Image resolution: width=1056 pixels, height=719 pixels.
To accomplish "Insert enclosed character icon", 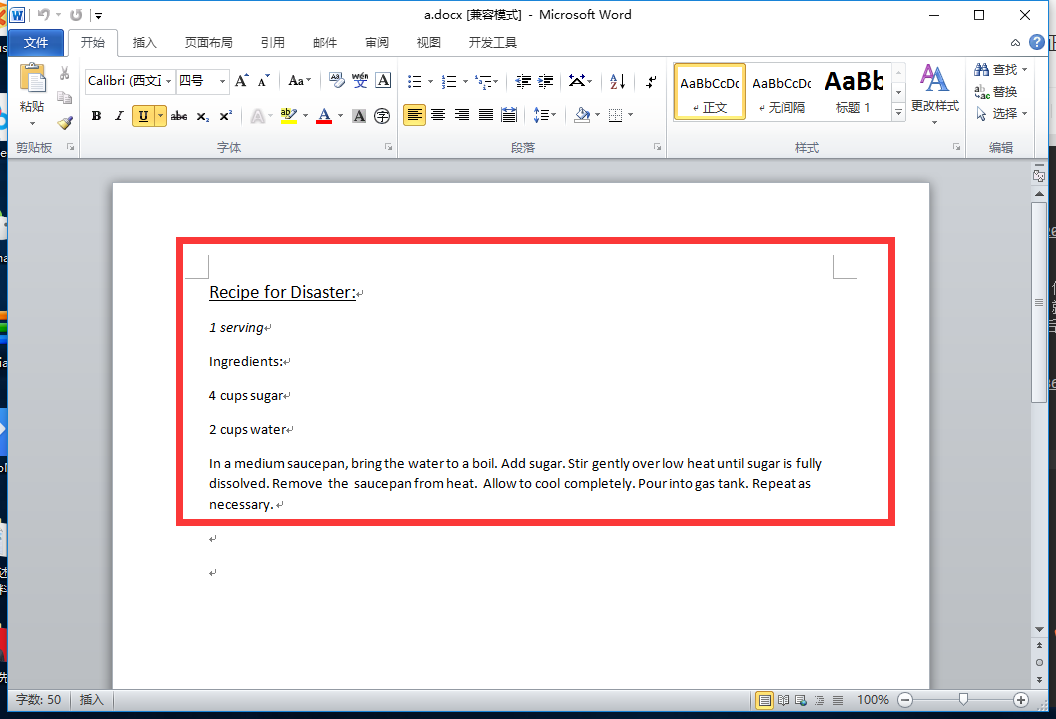I will point(382,116).
